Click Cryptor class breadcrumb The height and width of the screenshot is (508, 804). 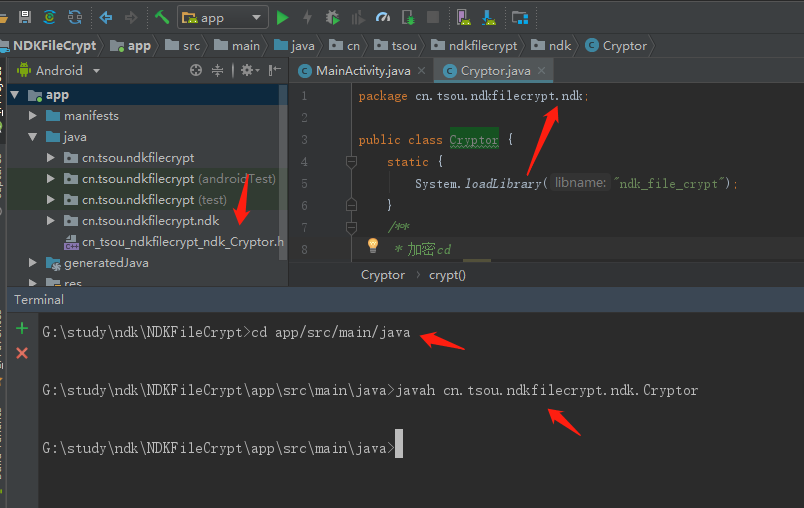coord(616,46)
